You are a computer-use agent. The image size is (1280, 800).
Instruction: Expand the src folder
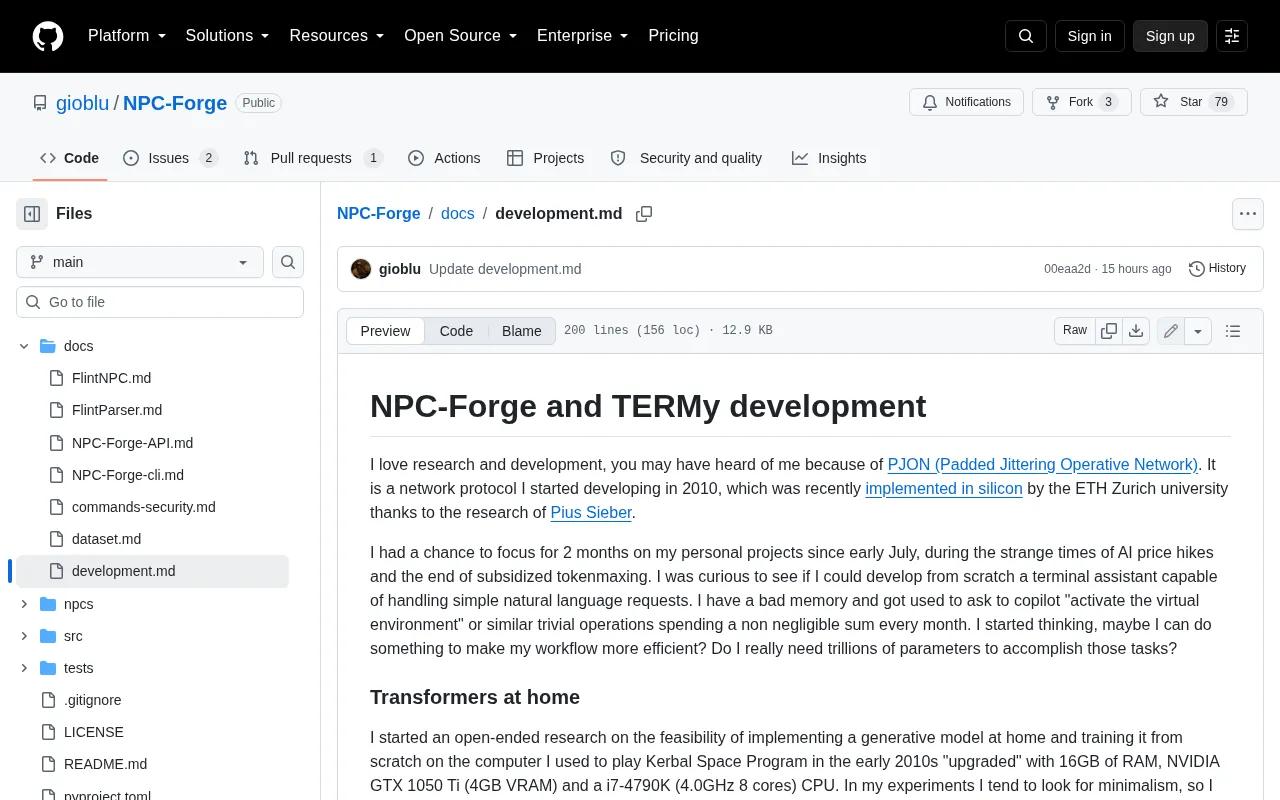24,636
